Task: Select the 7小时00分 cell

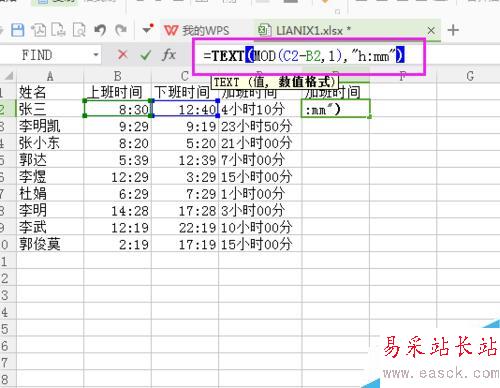Action: tap(260, 160)
